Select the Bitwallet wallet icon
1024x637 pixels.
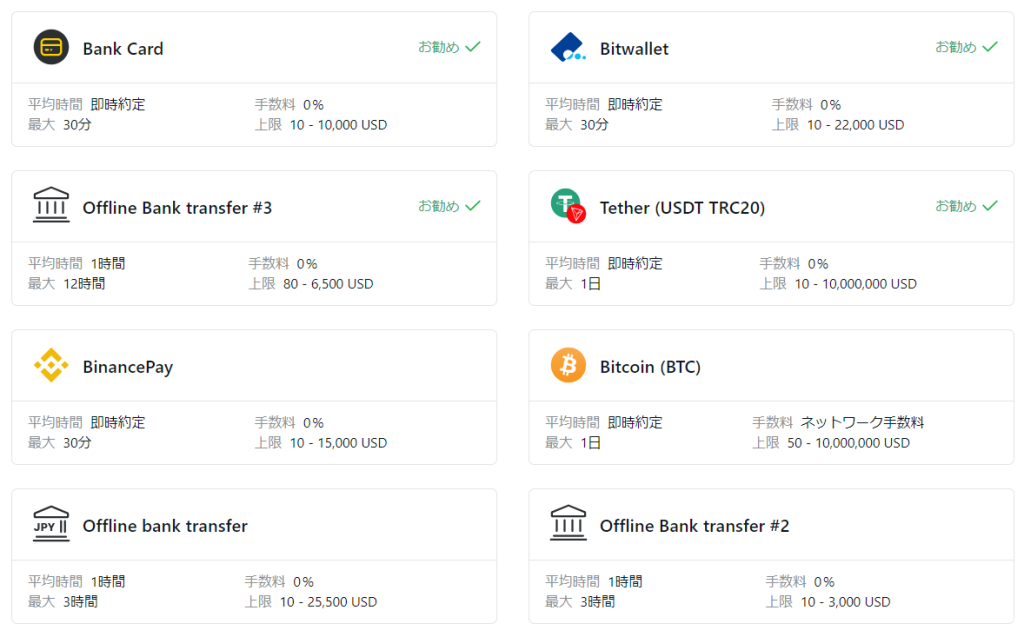click(569, 46)
